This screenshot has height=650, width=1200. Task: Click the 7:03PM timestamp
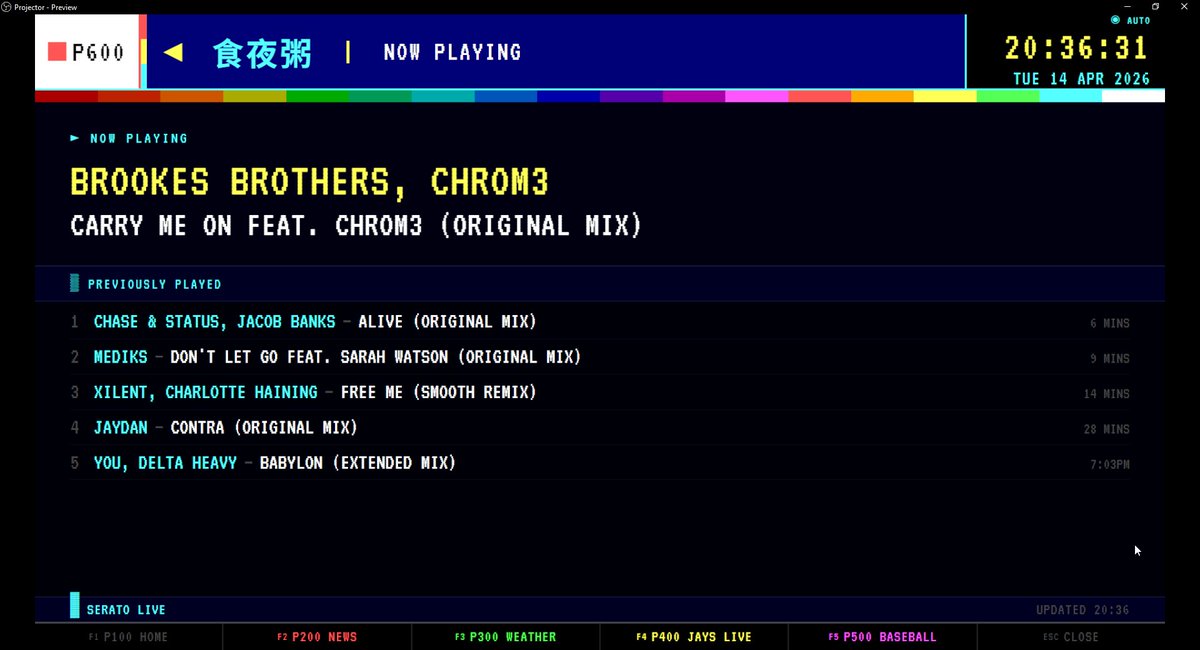1110,464
